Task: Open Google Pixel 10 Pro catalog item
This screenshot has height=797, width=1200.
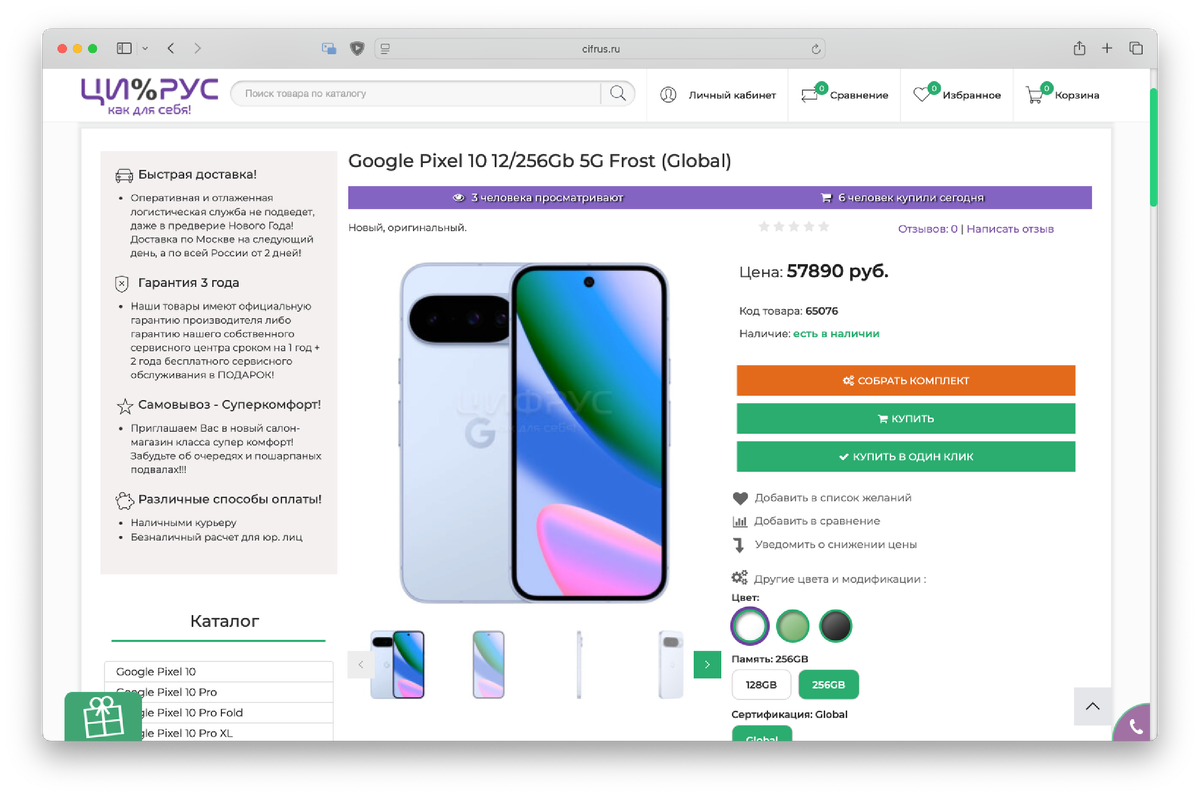Action: 219,692
